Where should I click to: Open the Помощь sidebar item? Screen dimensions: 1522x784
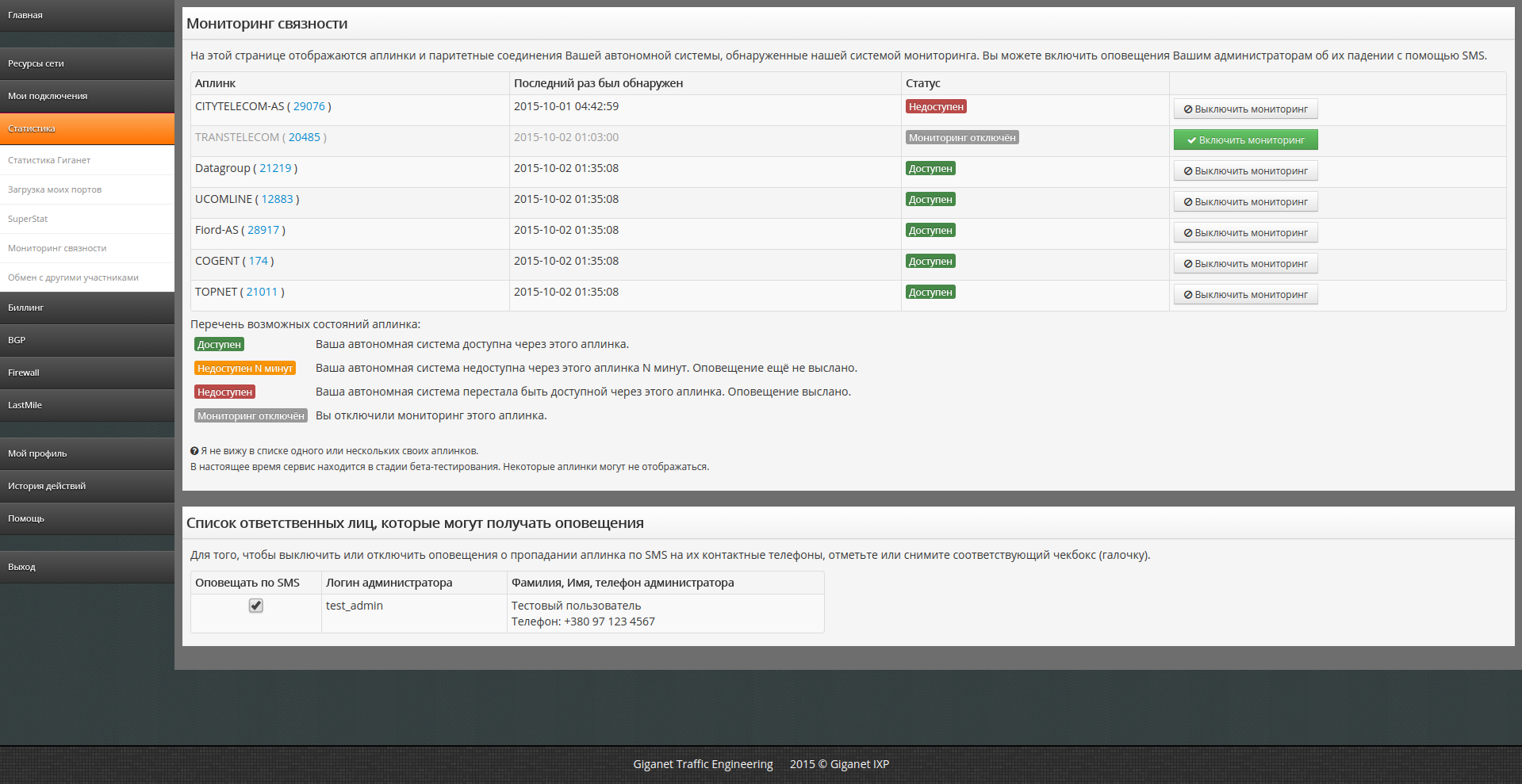tap(87, 518)
